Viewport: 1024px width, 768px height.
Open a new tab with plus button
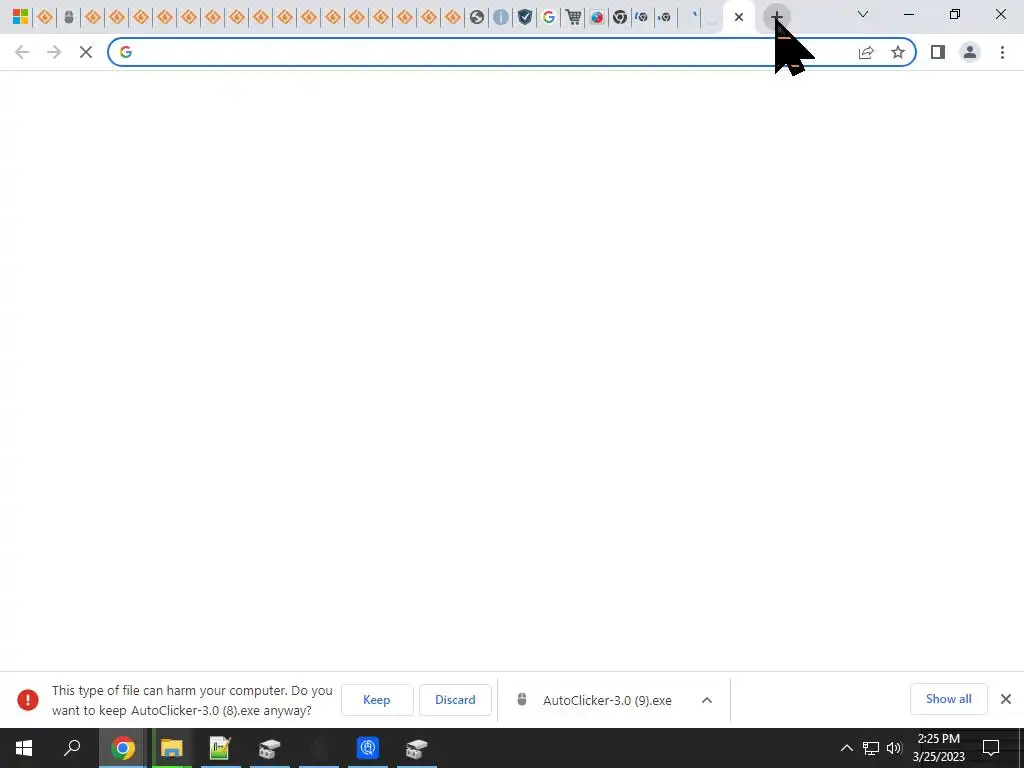[x=776, y=17]
